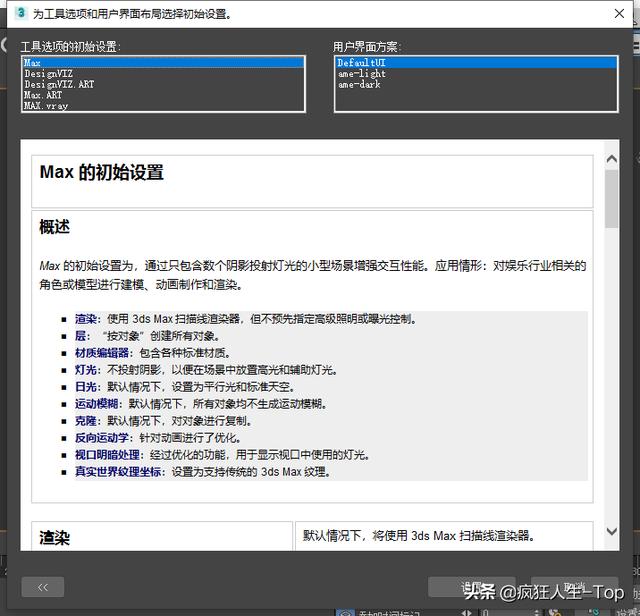Open the 层 (Layers) link
Screen dimensions: 640x616
point(80,336)
